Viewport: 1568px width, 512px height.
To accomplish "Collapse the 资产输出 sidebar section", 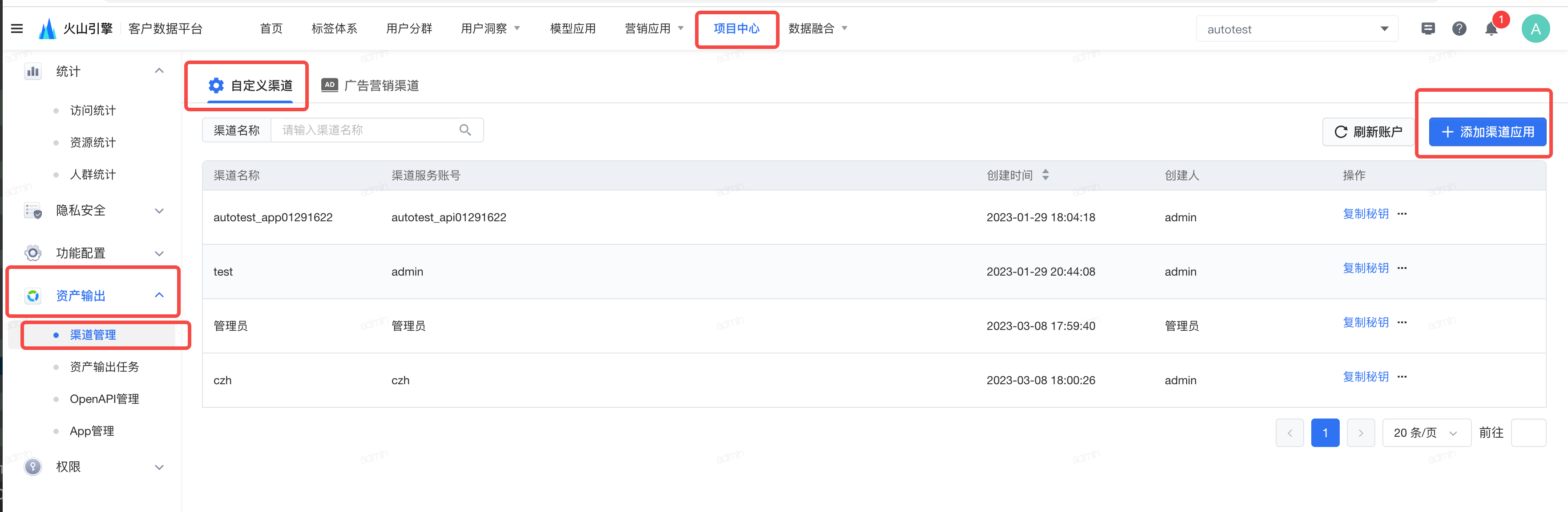I will [x=159, y=295].
